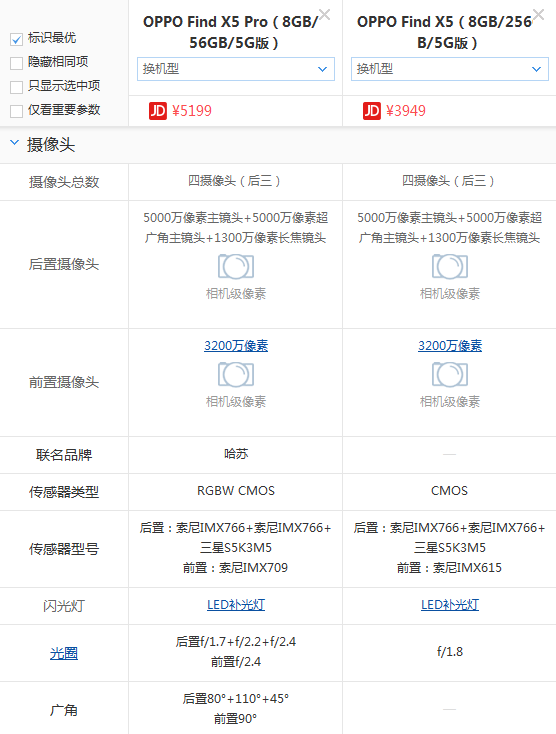Click the f/1.8 aperture value
This screenshot has width=556, height=734.
pyautogui.click(x=450, y=652)
